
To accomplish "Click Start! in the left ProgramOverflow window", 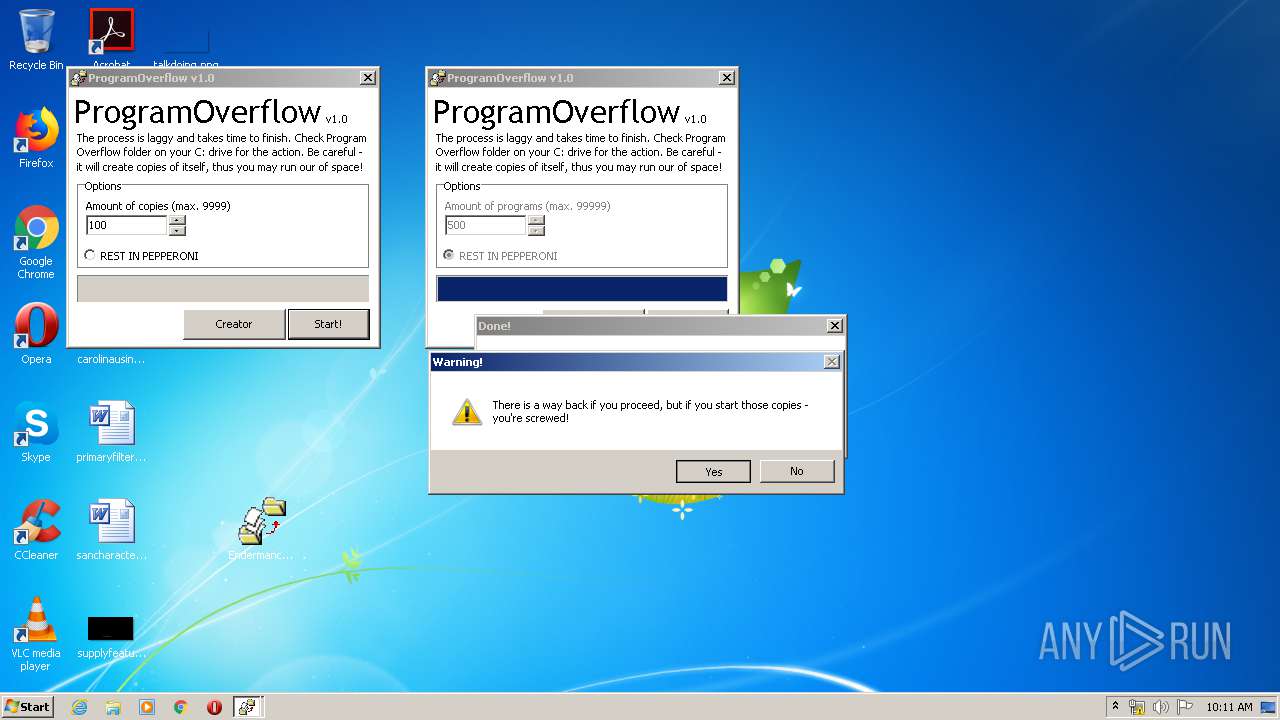I will (x=328, y=324).
